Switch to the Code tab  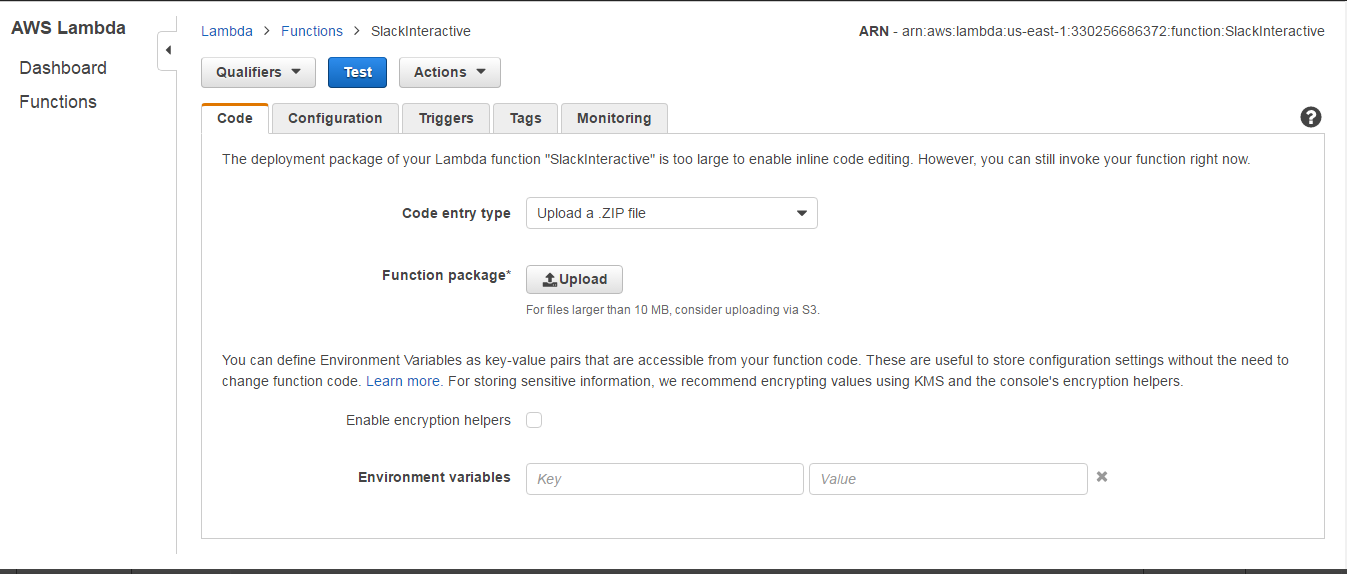(x=235, y=118)
